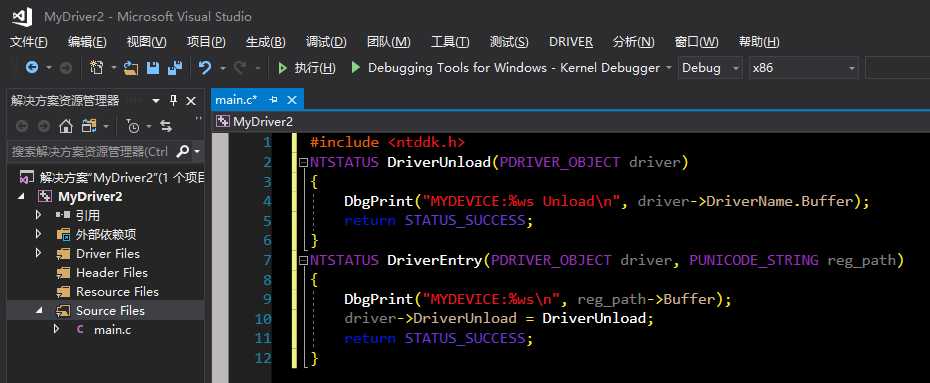Open the 文件(F) menu
This screenshot has width=930, height=383.
29,42
